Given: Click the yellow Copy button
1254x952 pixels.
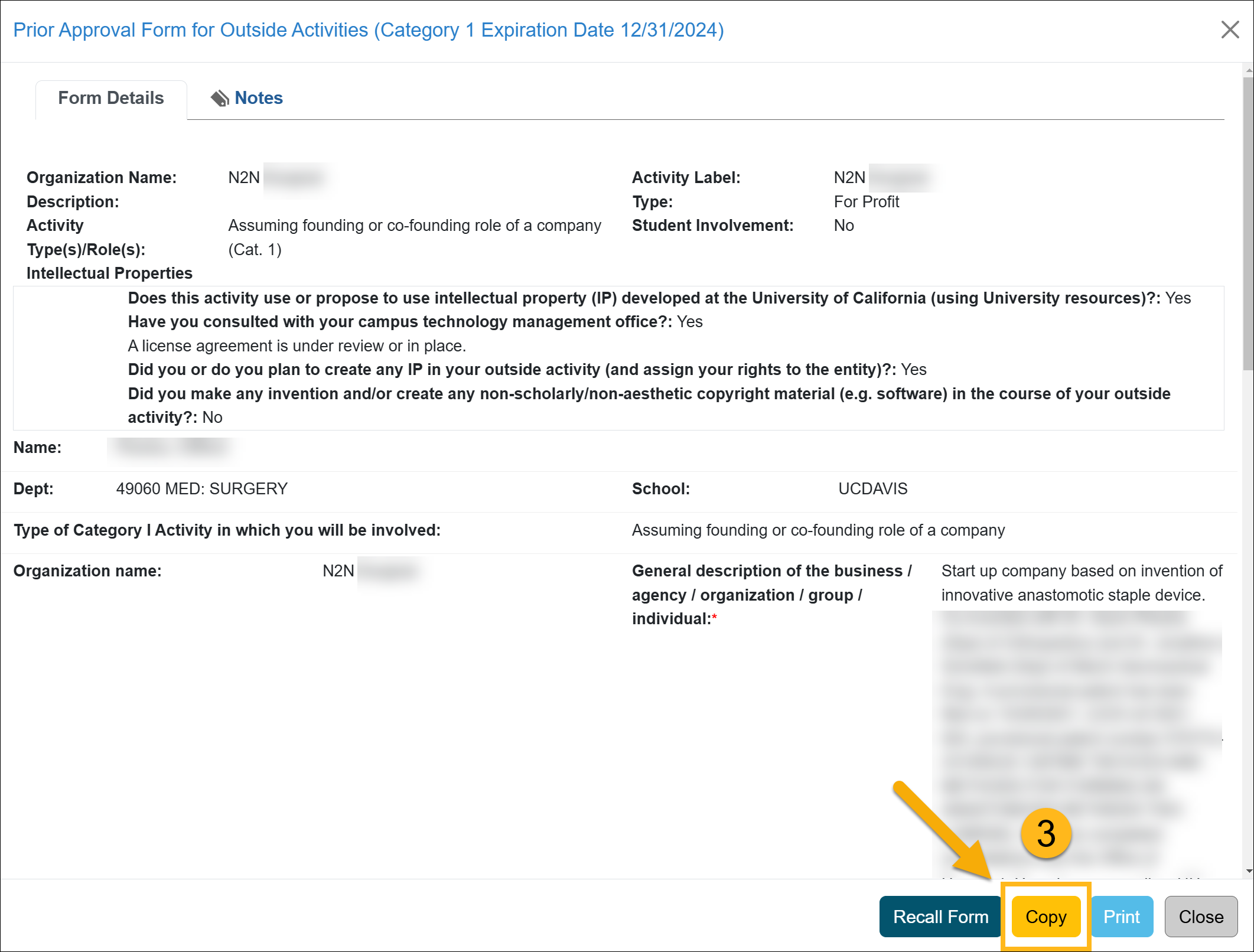Looking at the screenshot, I should 1045,917.
